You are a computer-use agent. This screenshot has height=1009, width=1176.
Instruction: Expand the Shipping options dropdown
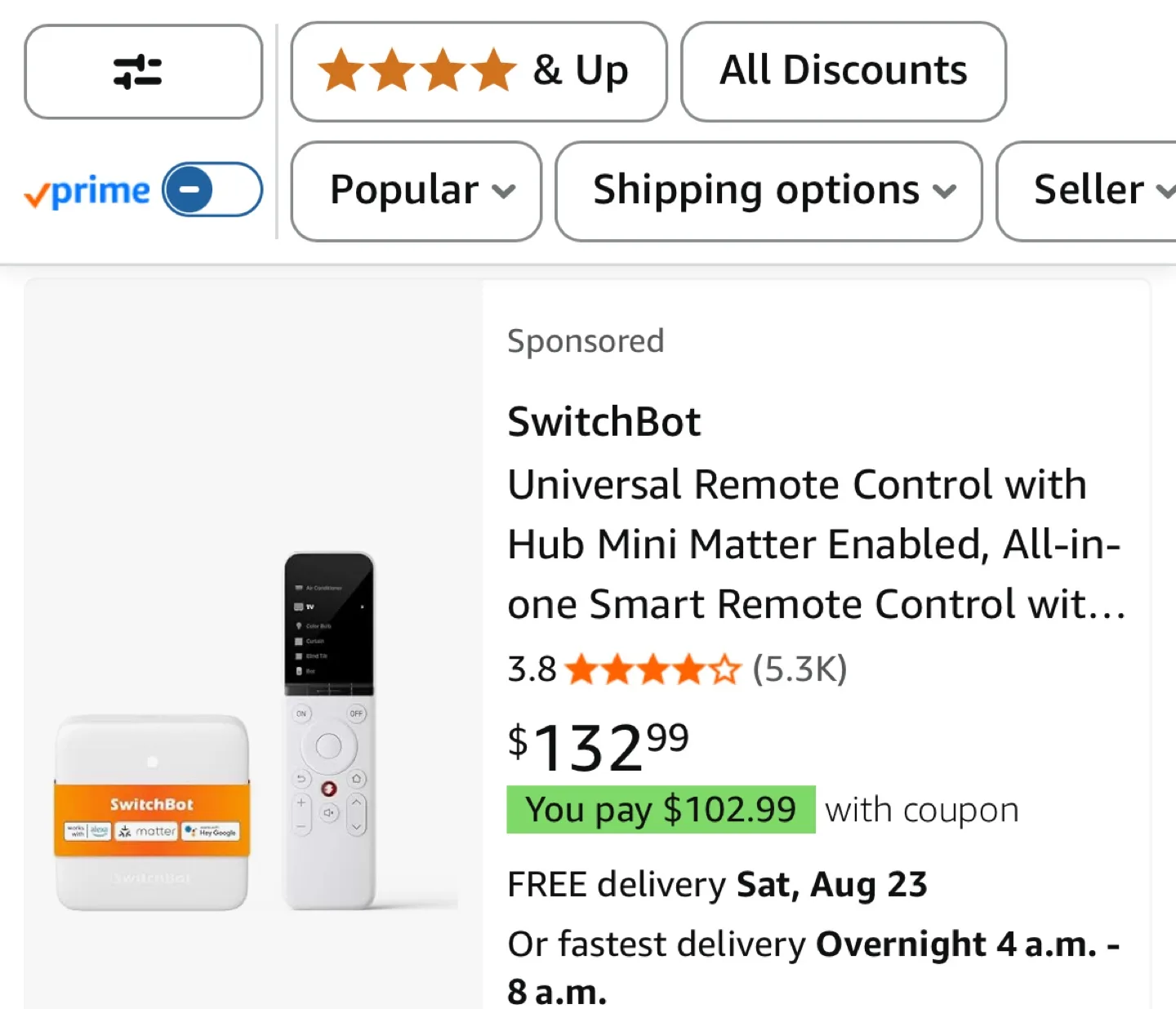point(768,190)
